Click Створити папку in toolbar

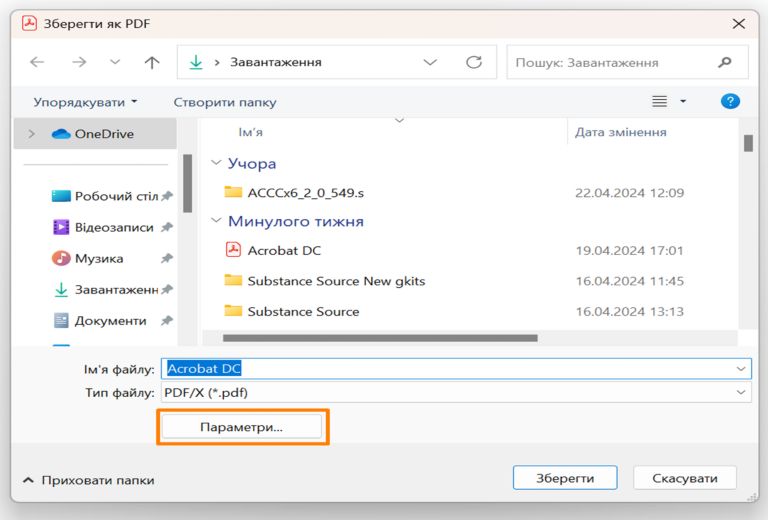[225, 102]
